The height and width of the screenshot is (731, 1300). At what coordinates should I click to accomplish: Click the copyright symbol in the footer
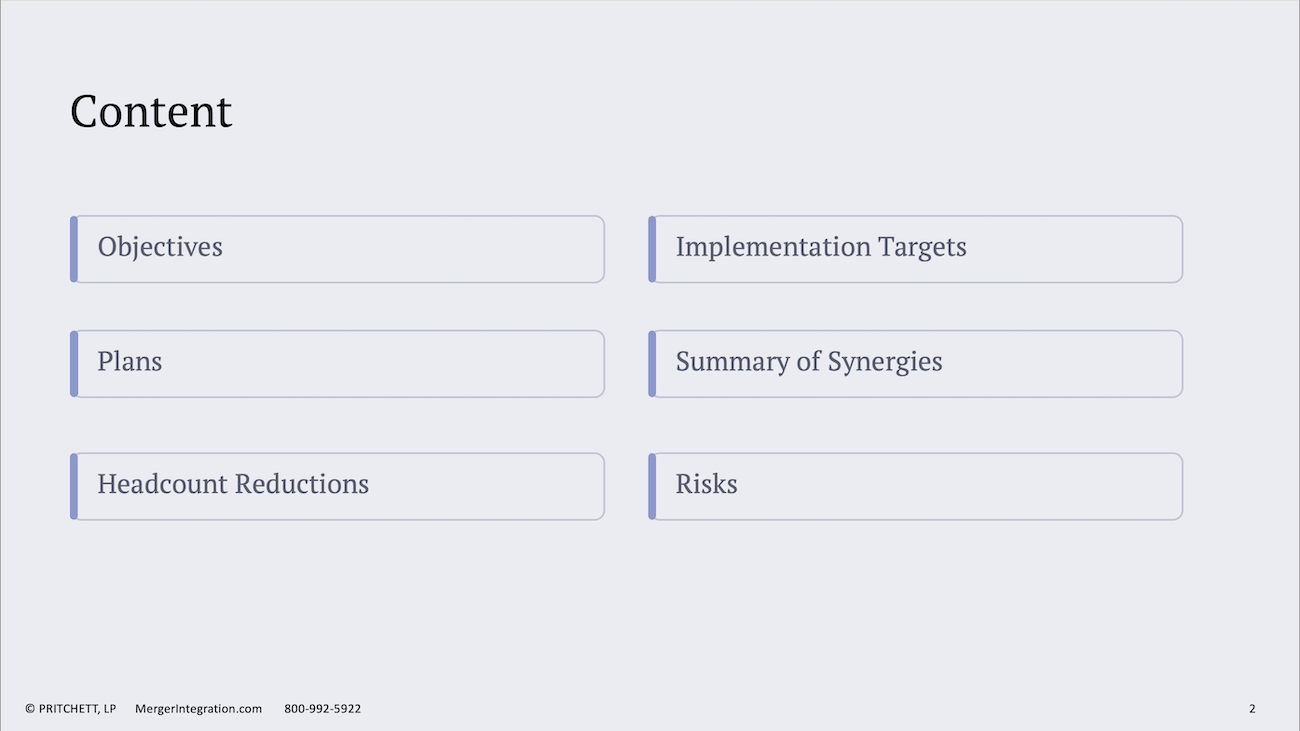click(x=30, y=709)
